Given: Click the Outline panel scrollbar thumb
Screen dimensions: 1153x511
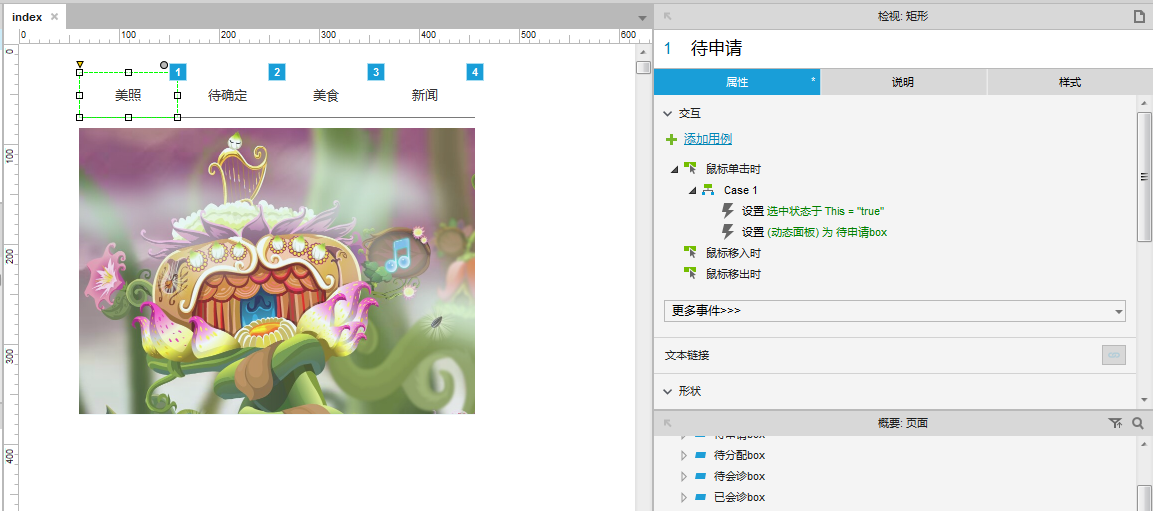Looking at the screenshot, I should pos(1144,497).
